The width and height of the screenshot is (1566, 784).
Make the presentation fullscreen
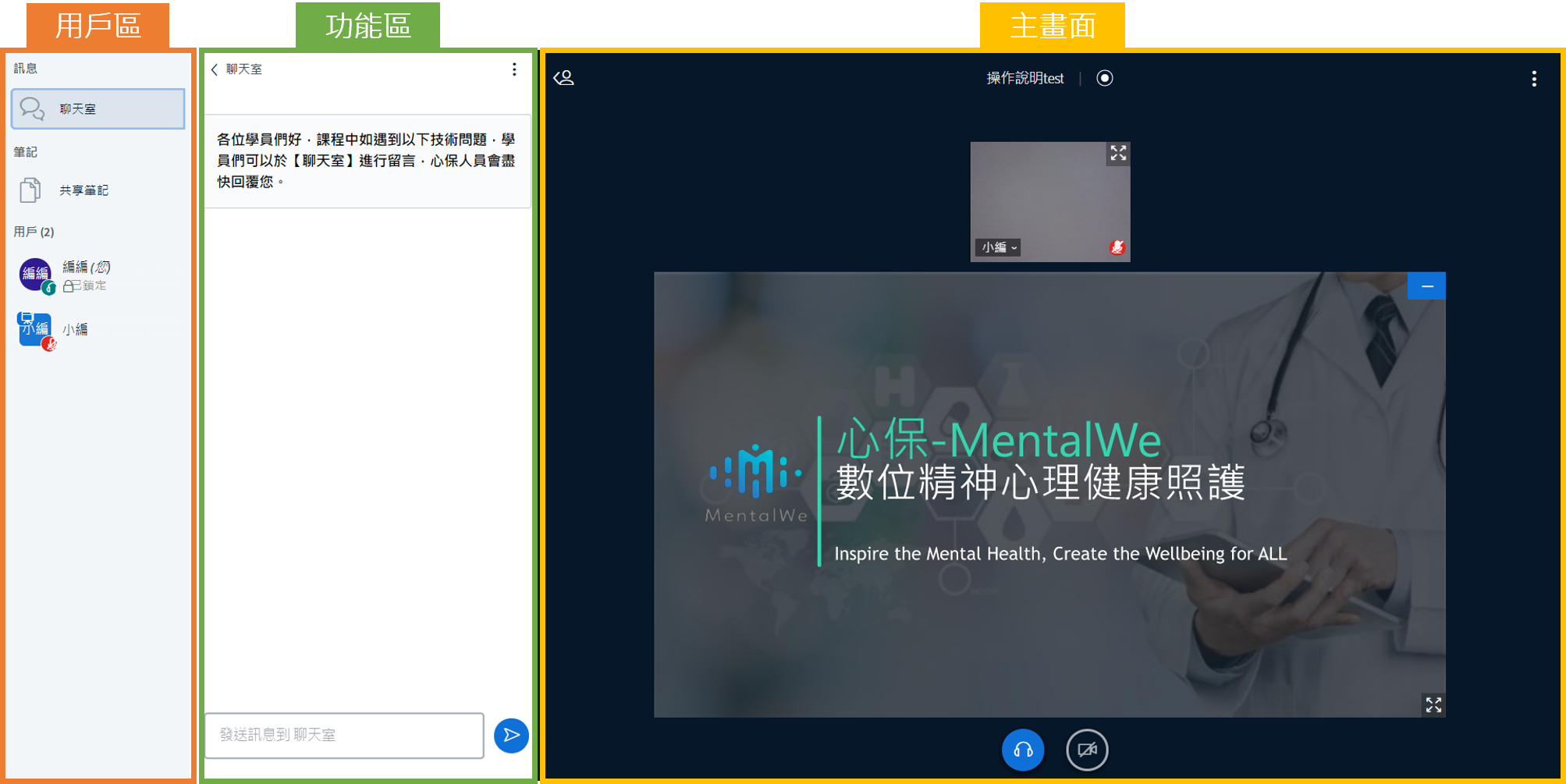click(1433, 704)
